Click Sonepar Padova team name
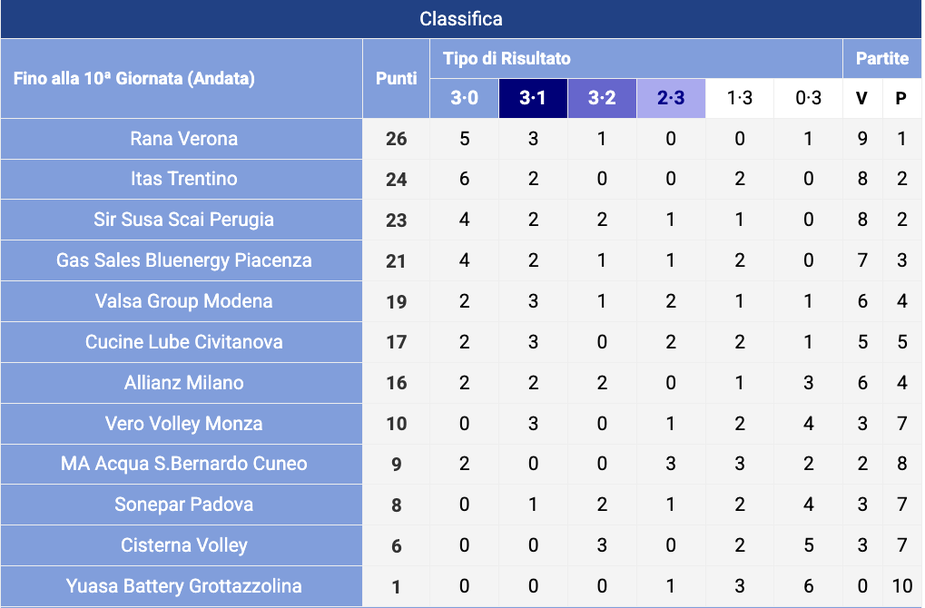Screen dimensions: 925x608 184,505
